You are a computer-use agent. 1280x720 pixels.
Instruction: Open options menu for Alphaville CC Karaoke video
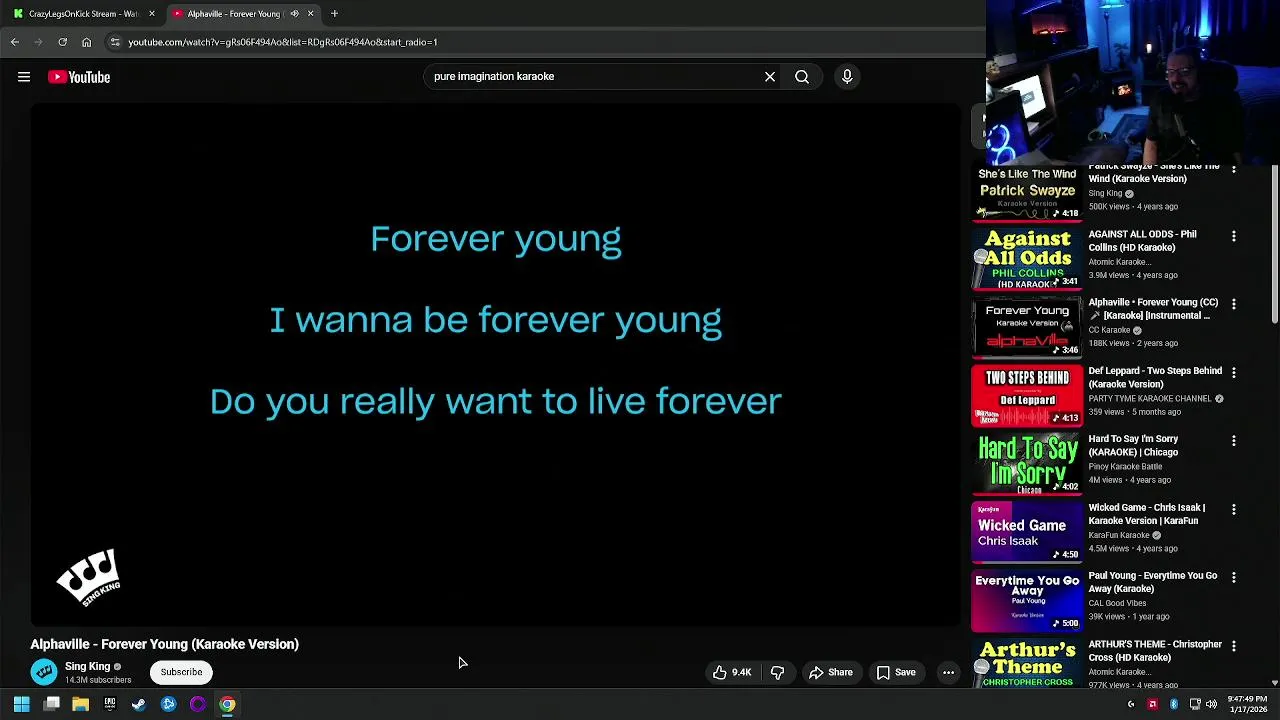[1233, 304]
